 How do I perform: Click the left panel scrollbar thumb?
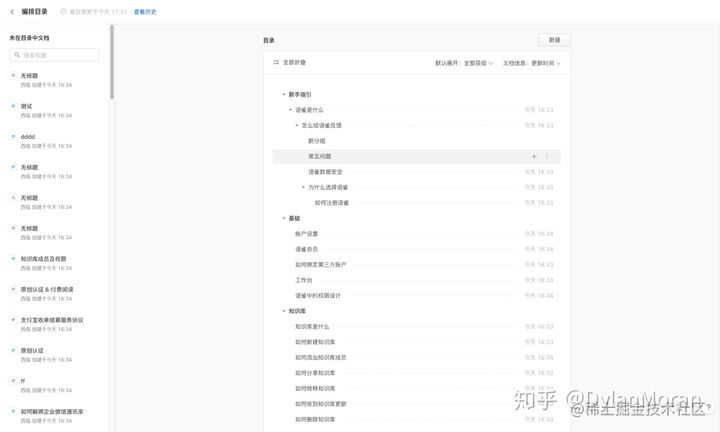point(112,62)
